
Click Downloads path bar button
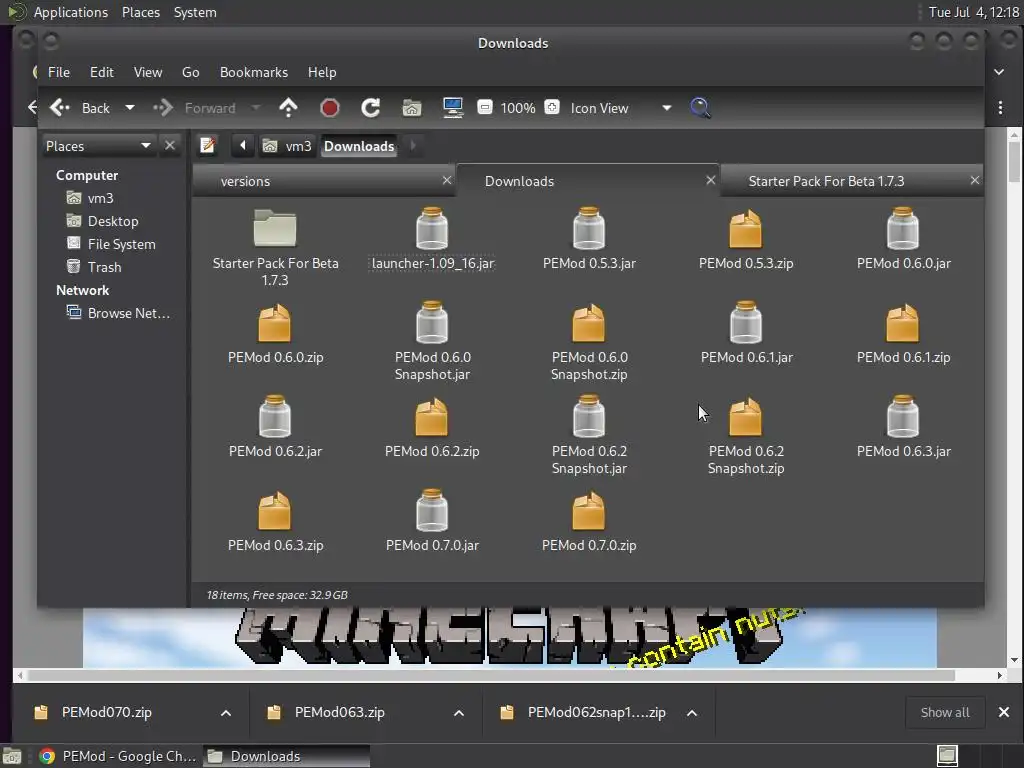[x=359, y=146]
